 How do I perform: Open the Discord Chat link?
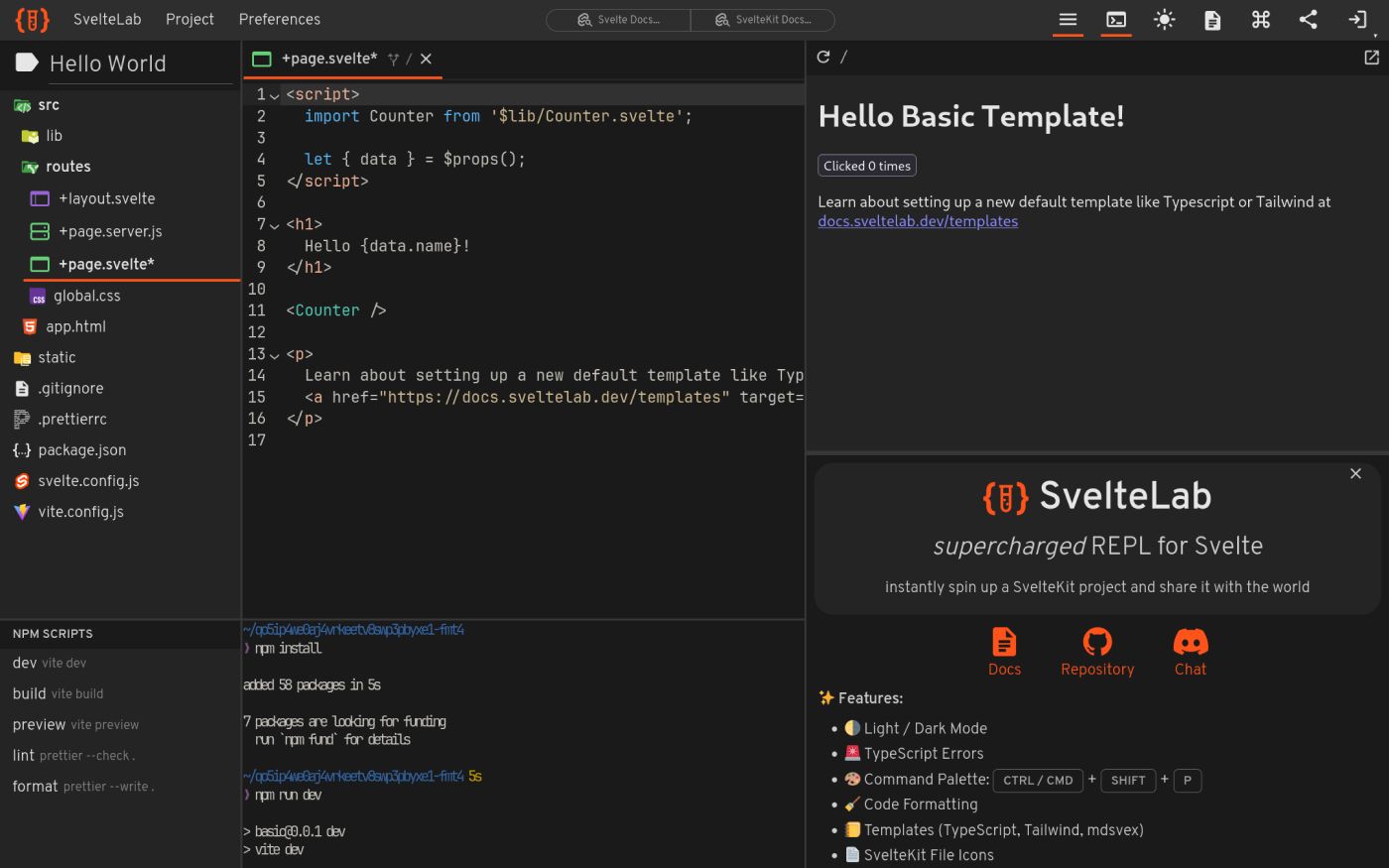pos(1191,652)
